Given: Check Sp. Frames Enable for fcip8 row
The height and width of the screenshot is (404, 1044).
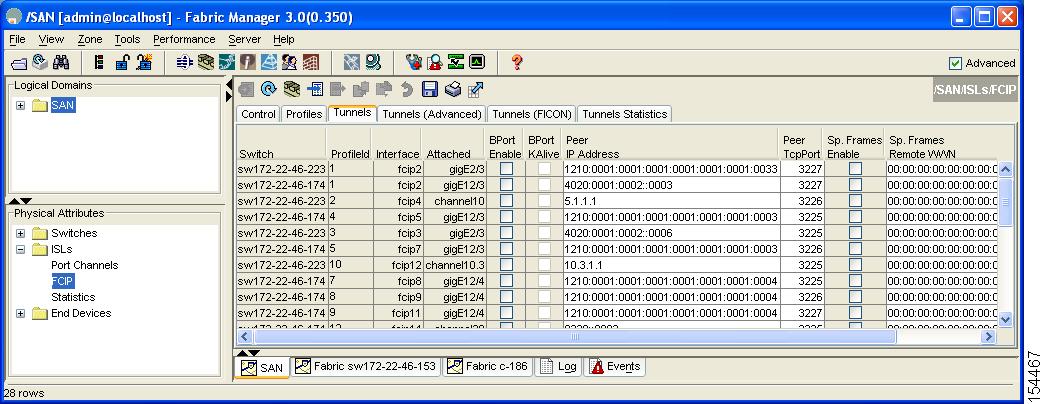Looking at the screenshot, I should coord(855,281).
